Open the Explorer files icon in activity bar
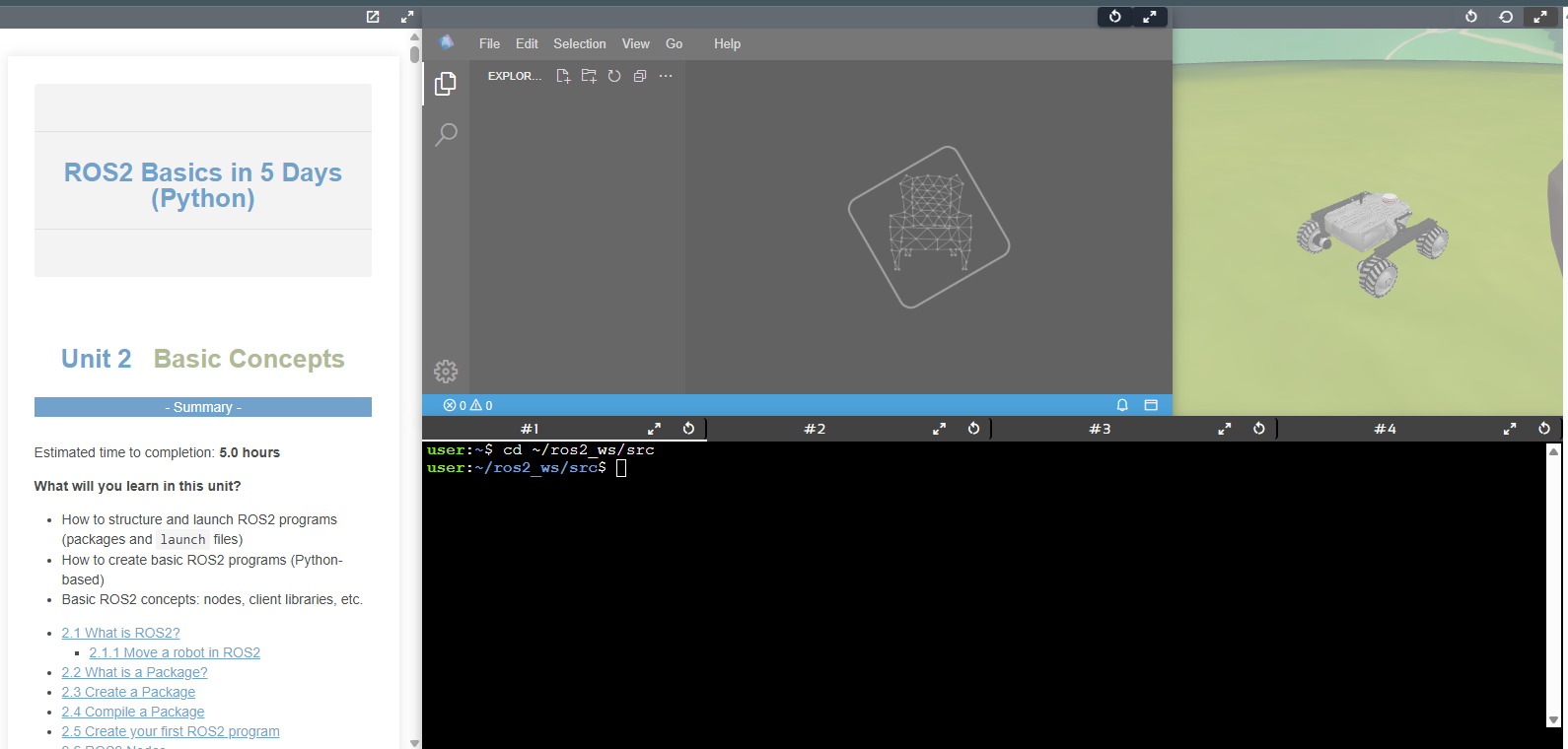The image size is (1568, 749). (x=446, y=84)
